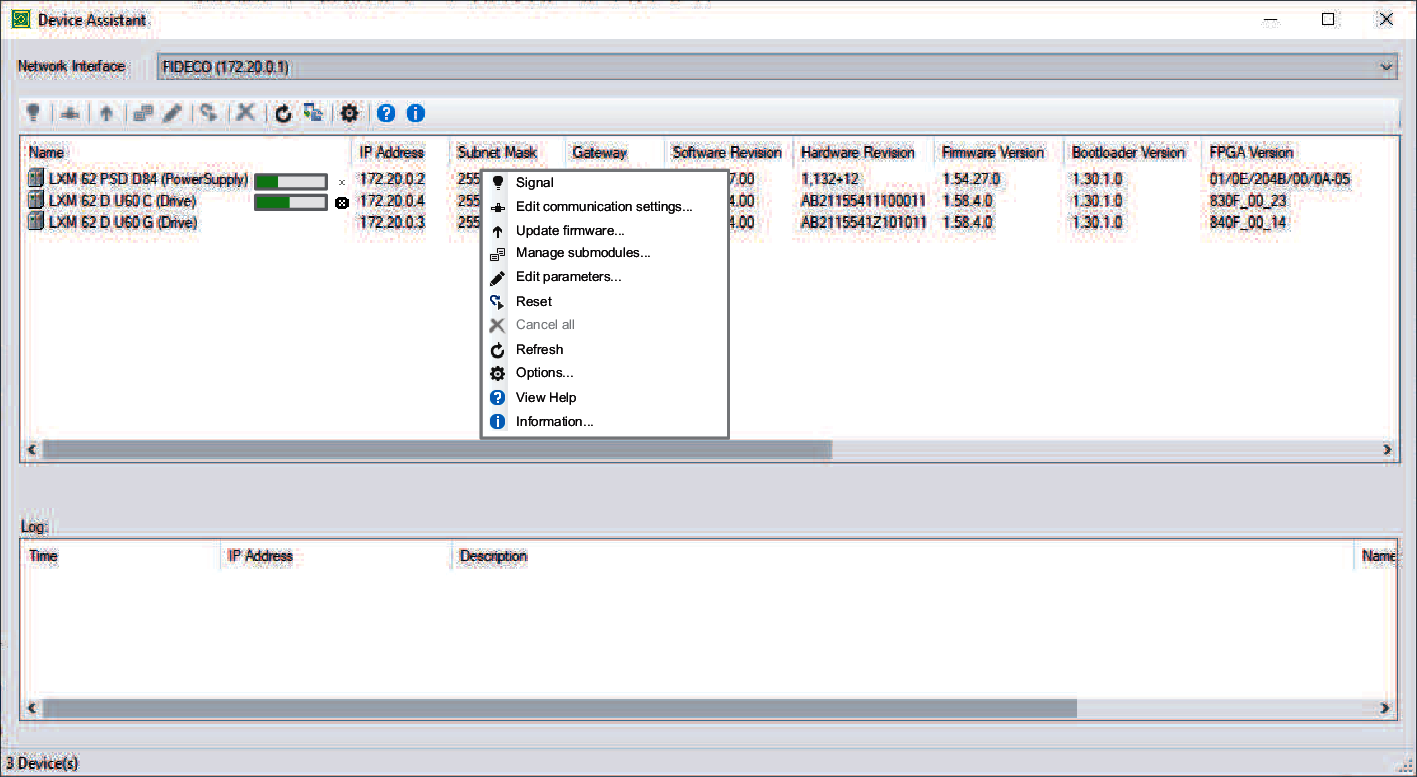1417x777 pixels.
Task: Click IP address 172.20.0.4
Action: pyautogui.click(x=392, y=201)
